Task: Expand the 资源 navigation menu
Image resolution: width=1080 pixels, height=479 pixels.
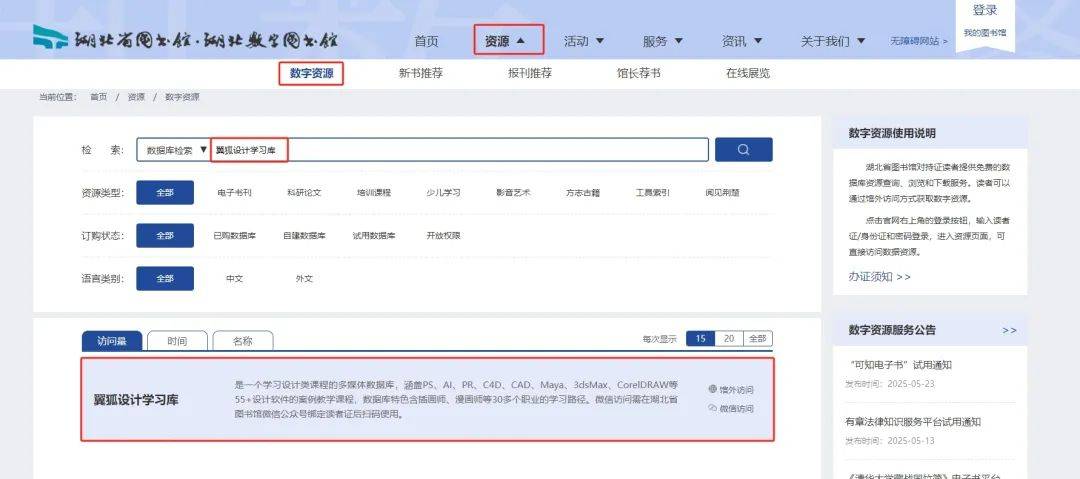Action: 505,41
